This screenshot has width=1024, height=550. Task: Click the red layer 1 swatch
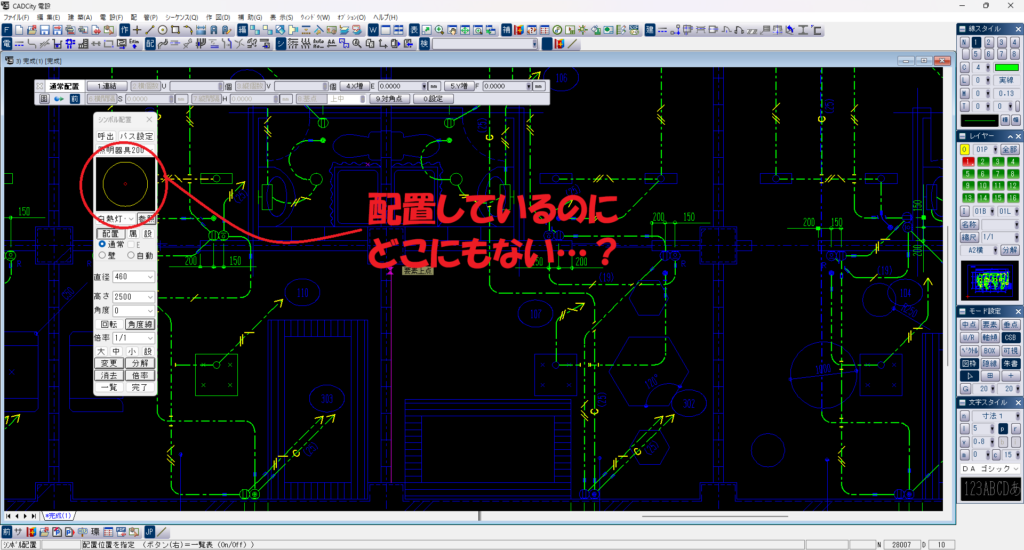[x=968, y=161]
